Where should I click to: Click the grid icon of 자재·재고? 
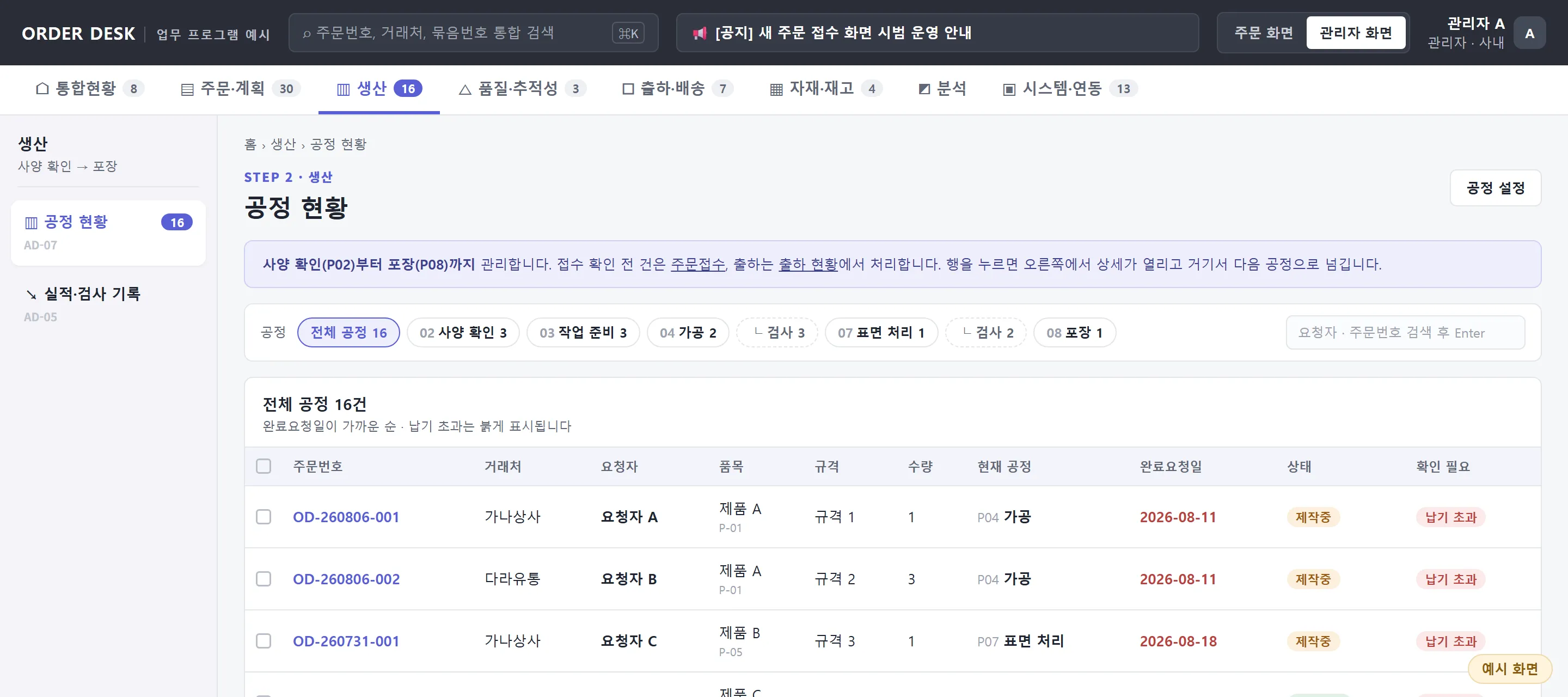tap(776, 89)
